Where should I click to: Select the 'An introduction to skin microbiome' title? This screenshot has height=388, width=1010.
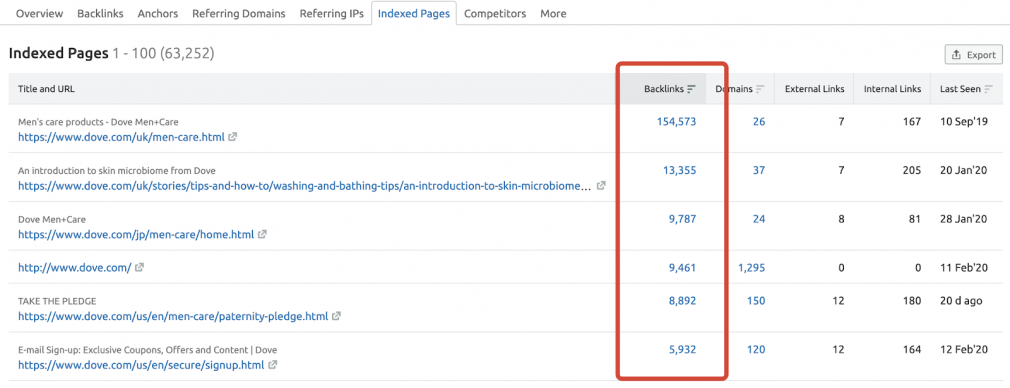click(x=117, y=171)
